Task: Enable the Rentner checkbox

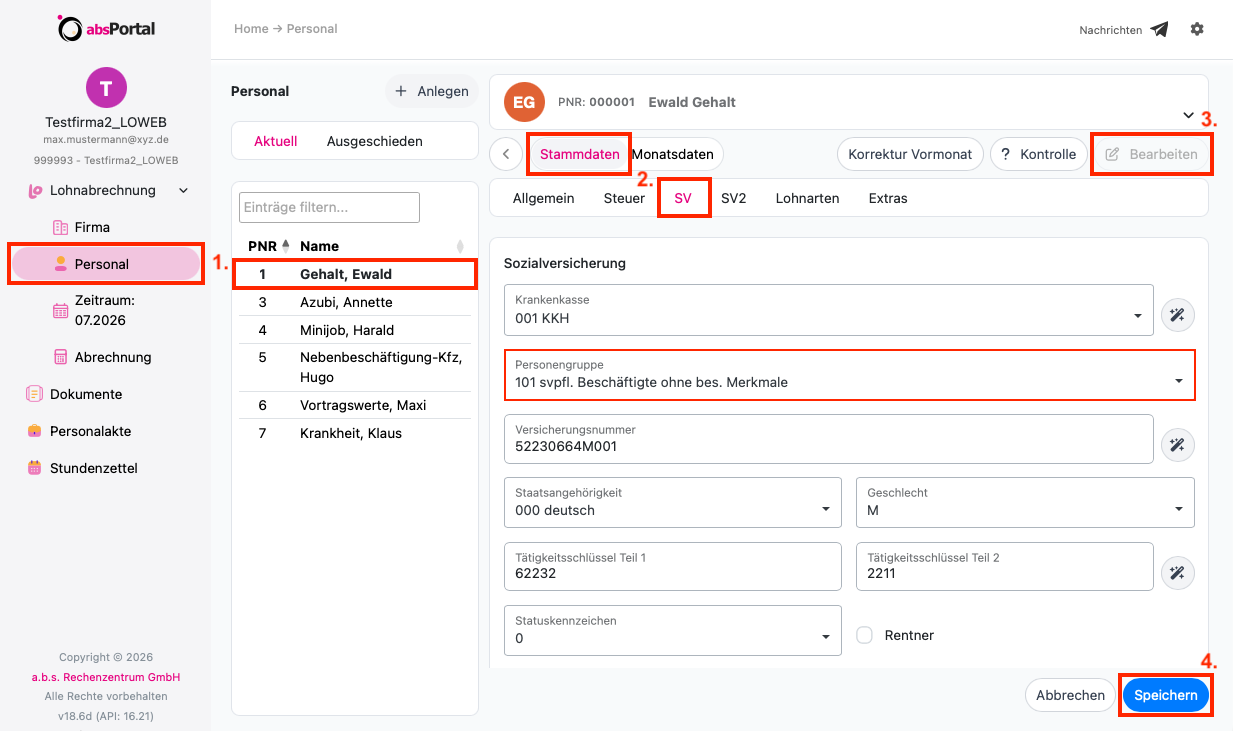Action: [865, 635]
